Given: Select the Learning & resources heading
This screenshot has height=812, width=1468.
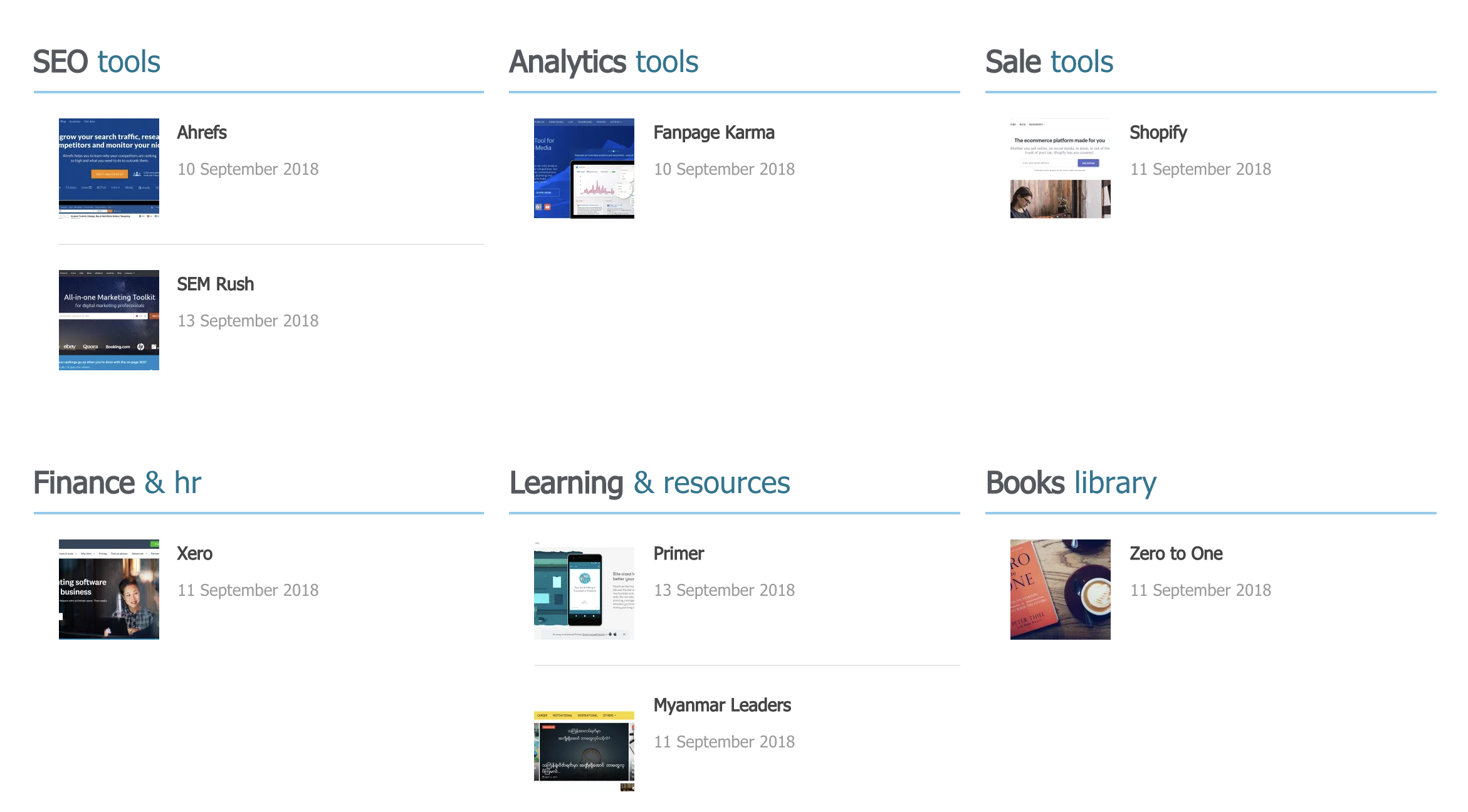Looking at the screenshot, I should pyautogui.click(x=649, y=483).
